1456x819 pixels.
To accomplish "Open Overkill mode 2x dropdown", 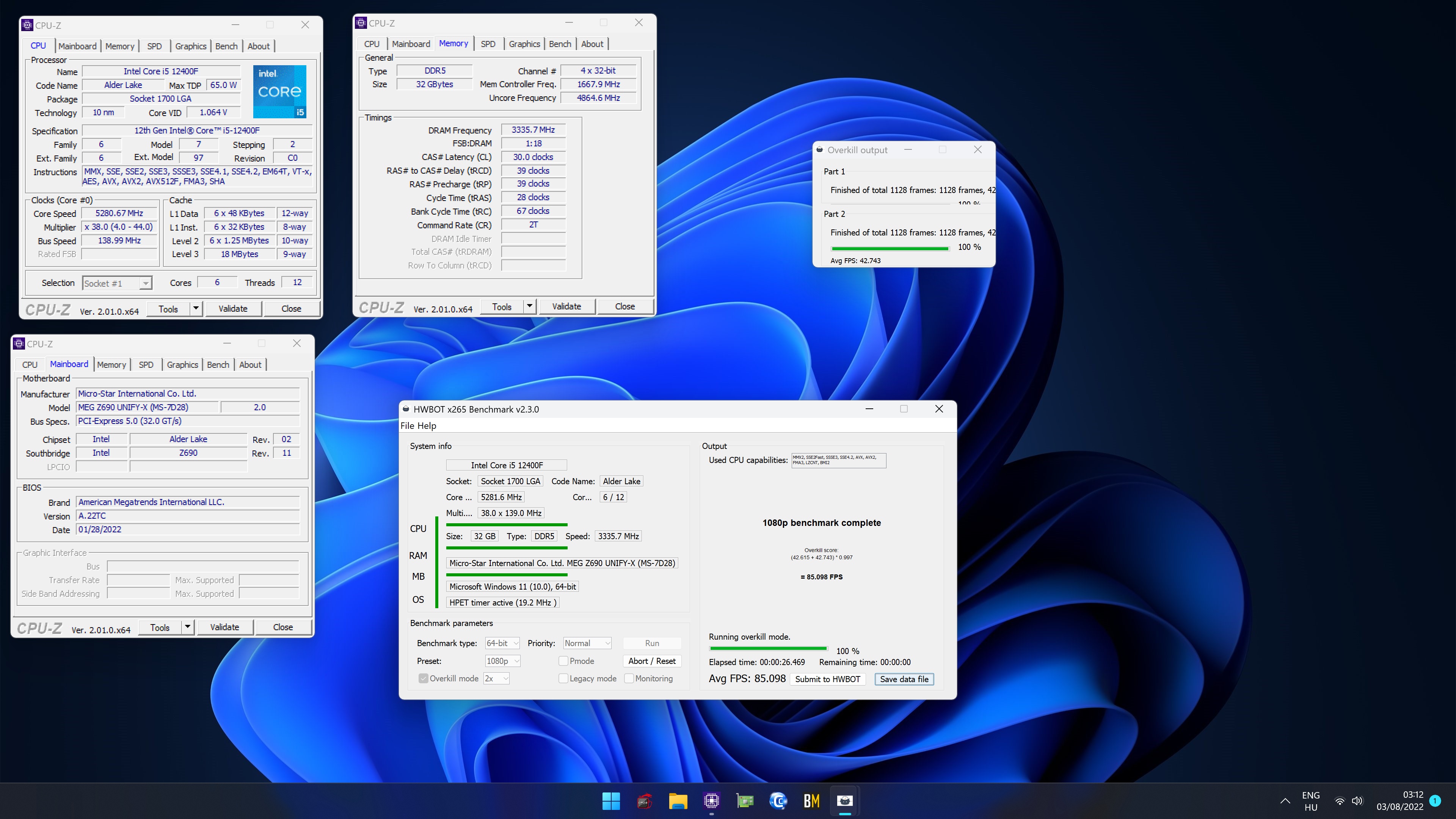I will click(x=496, y=678).
